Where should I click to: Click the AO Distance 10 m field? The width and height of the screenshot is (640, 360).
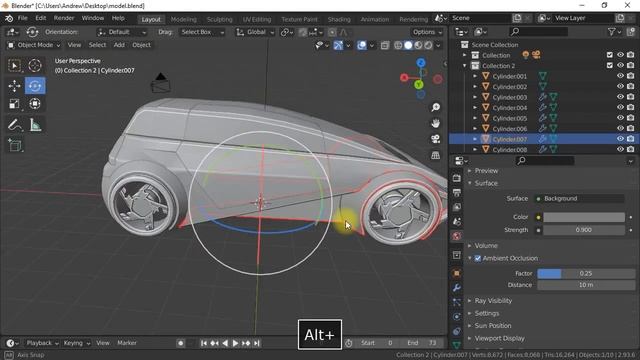click(586, 285)
